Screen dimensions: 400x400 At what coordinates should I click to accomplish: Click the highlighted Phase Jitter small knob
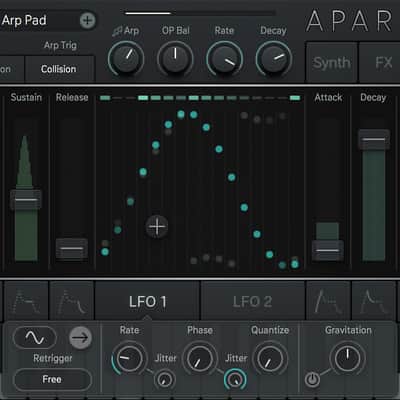[235, 379]
